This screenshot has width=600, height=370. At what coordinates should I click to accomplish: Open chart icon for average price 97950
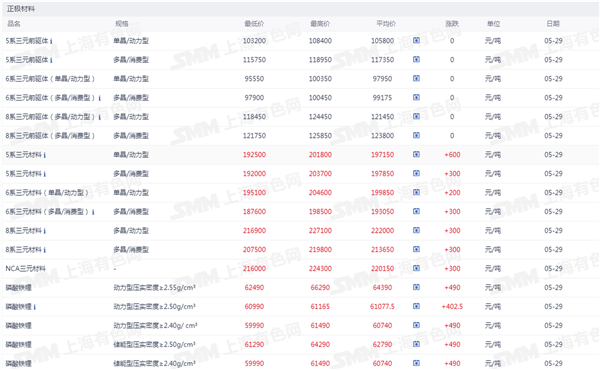[x=416, y=78]
